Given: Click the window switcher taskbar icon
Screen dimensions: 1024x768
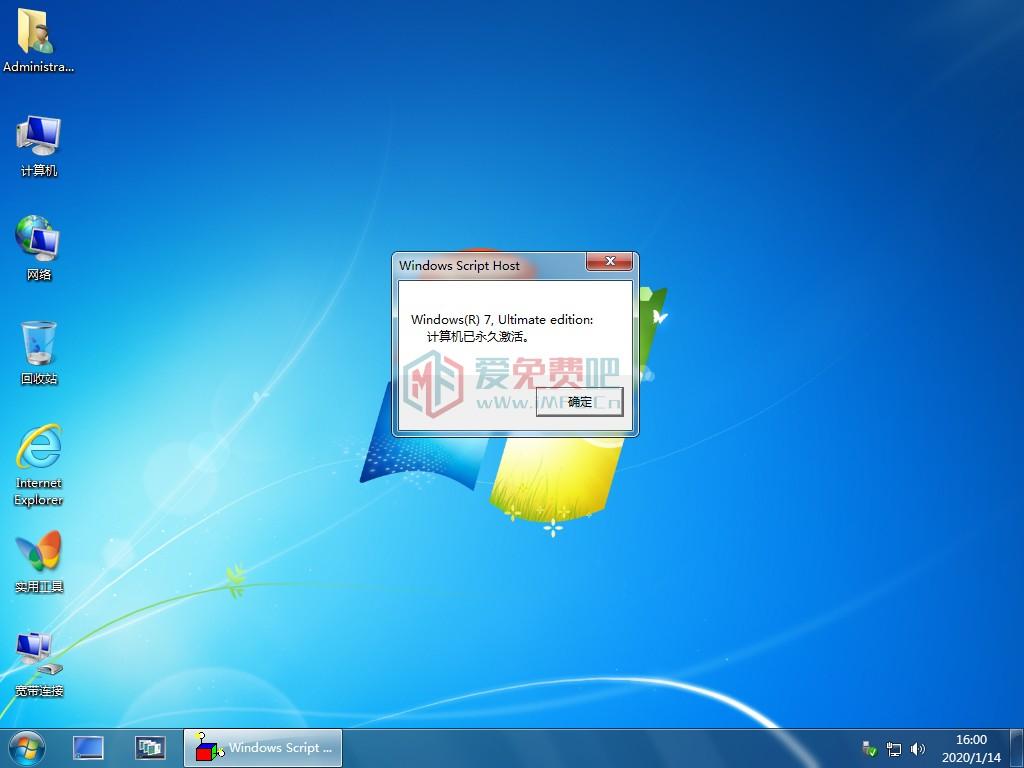Looking at the screenshot, I should [x=150, y=748].
